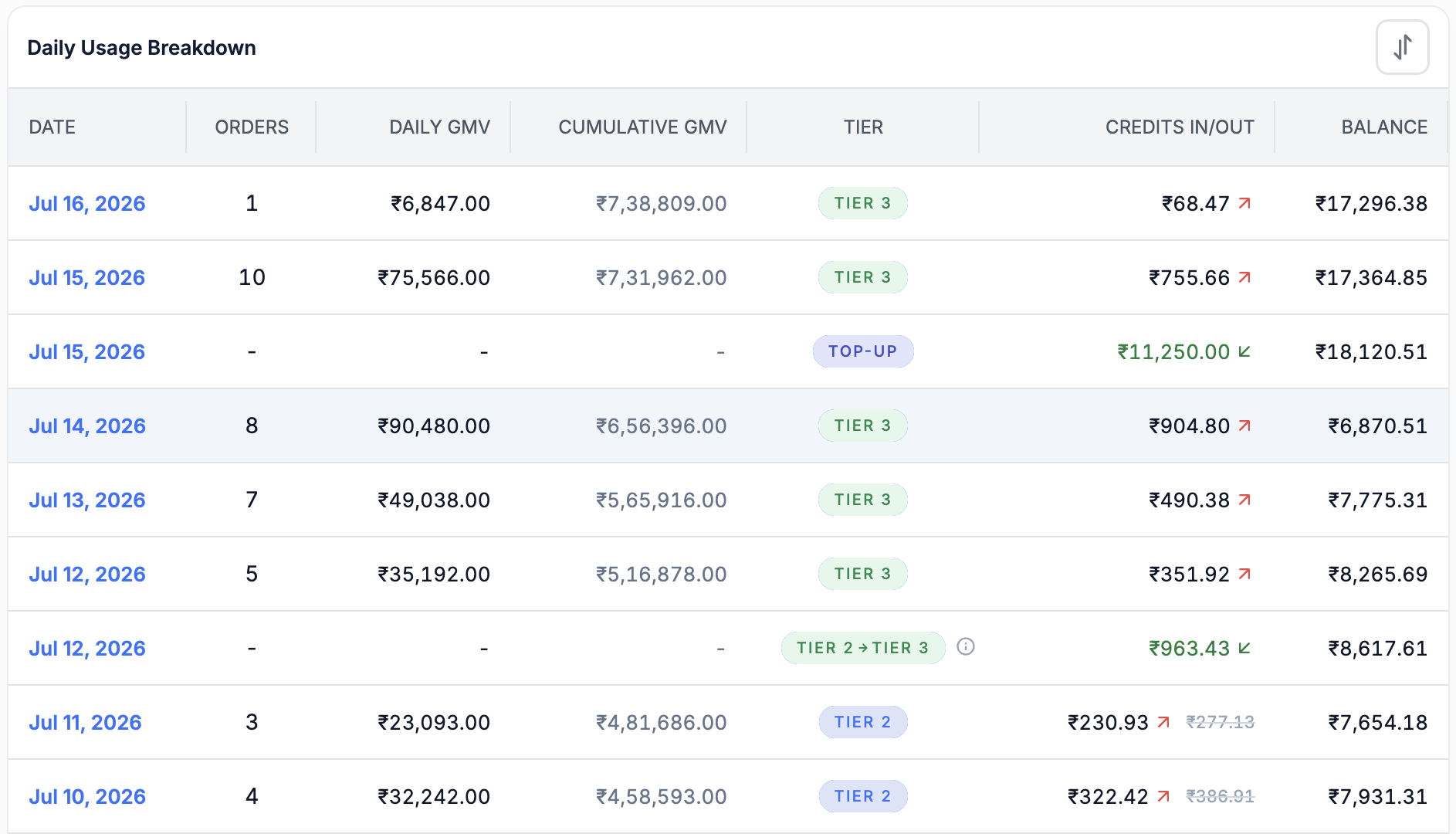The height and width of the screenshot is (834, 1456).
Task: Click TIER 3 badge in ₹75,566.00 row
Action: (863, 277)
